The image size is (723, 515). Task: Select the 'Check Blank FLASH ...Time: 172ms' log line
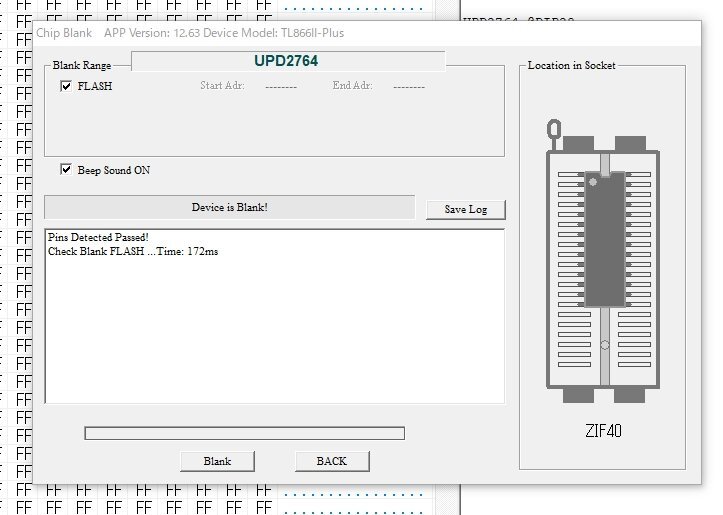coord(133,251)
